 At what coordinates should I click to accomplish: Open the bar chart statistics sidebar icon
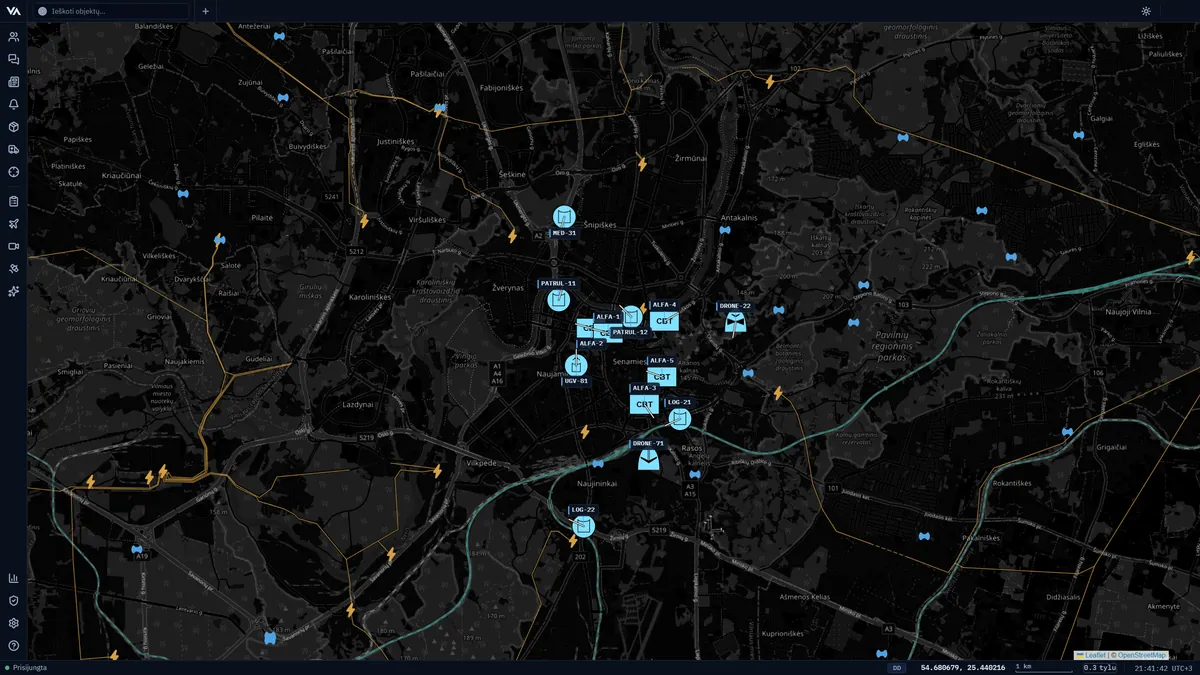[14, 578]
